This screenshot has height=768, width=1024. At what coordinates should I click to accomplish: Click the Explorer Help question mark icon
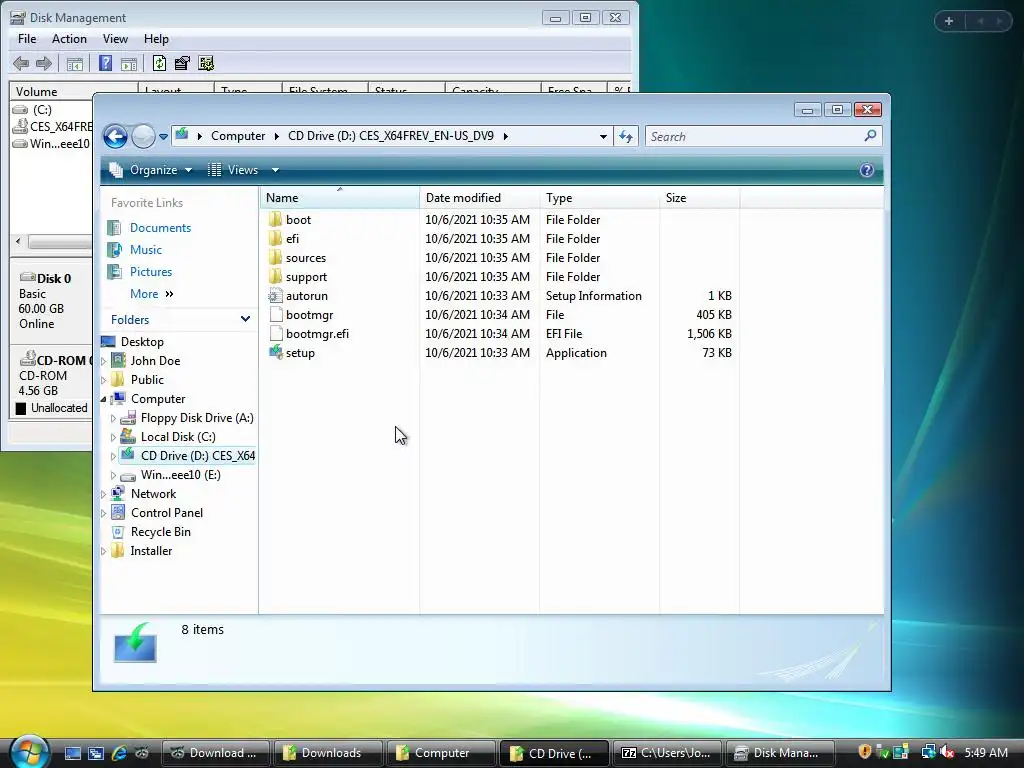[867, 170]
